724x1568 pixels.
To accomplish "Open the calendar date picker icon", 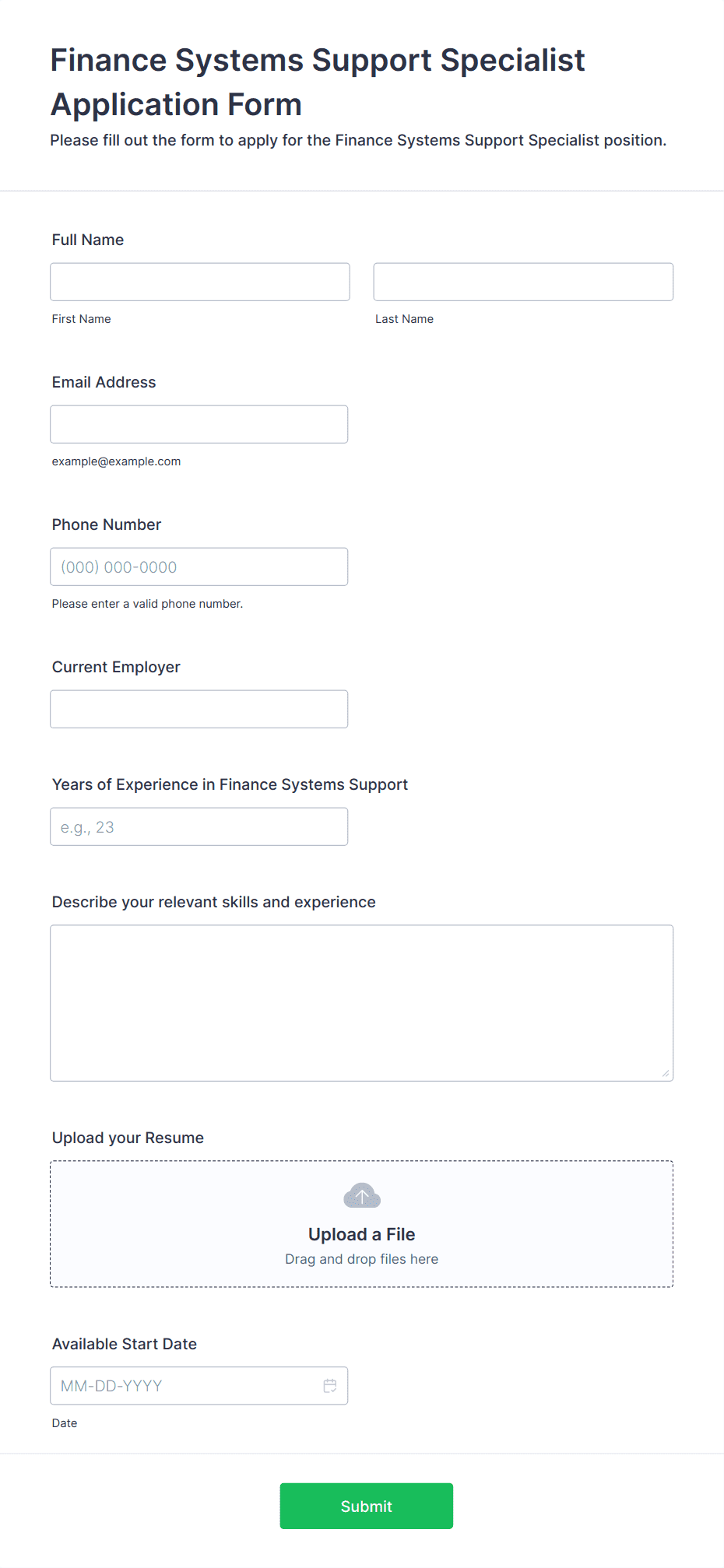I will coord(330,1386).
